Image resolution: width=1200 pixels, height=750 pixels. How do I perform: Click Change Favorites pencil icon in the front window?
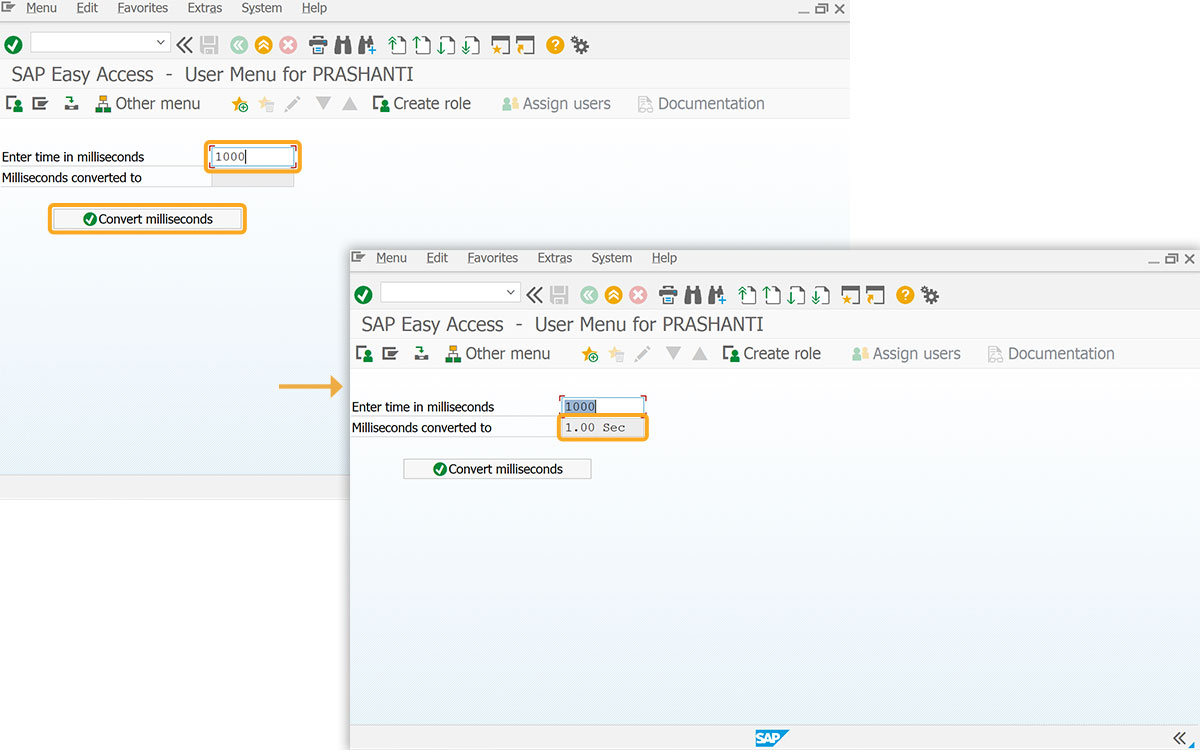[642, 354]
